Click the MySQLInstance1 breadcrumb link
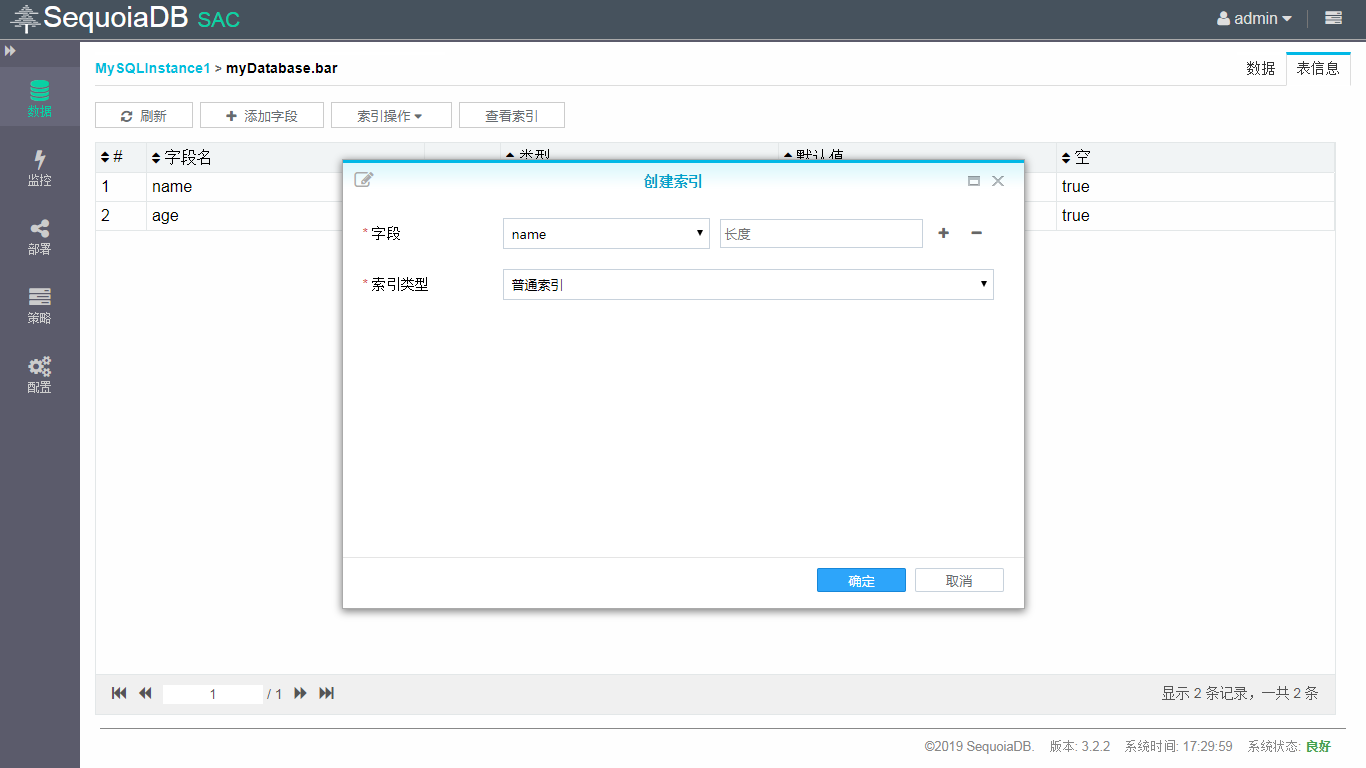The image size is (1366, 768). point(152,68)
